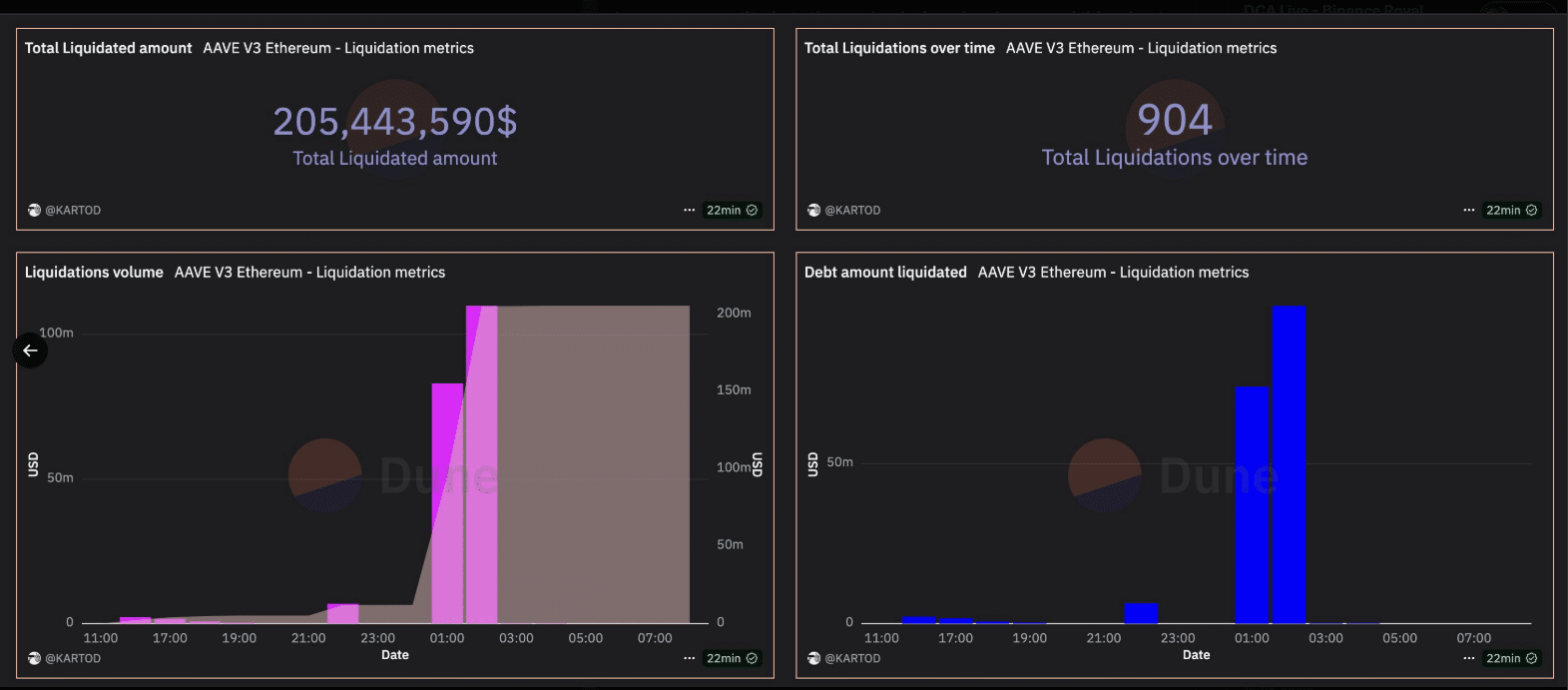Expand three-dot options in Liquidations volume panel

[689, 659]
